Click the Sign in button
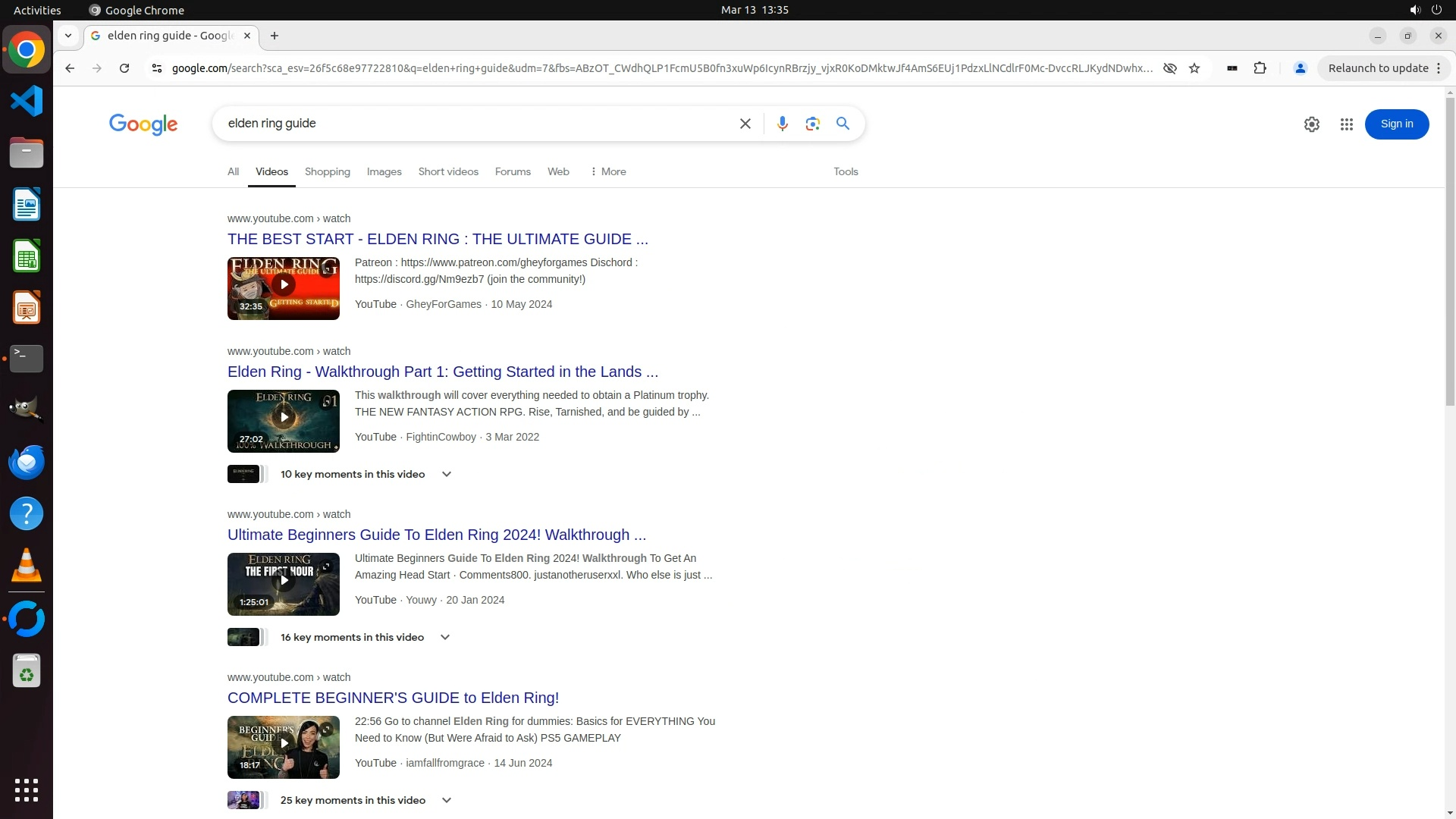 pos(1396,124)
